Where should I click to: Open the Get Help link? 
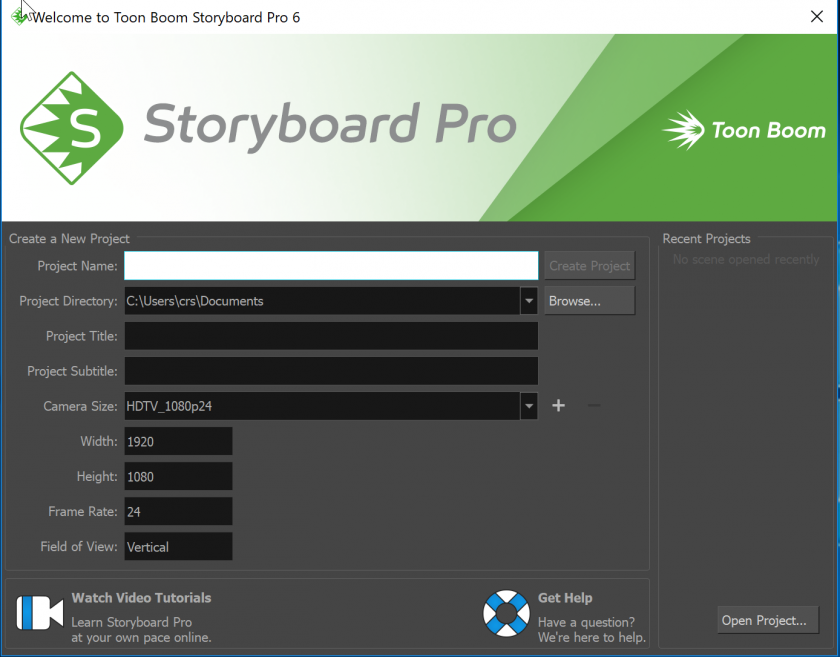[565, 598]
